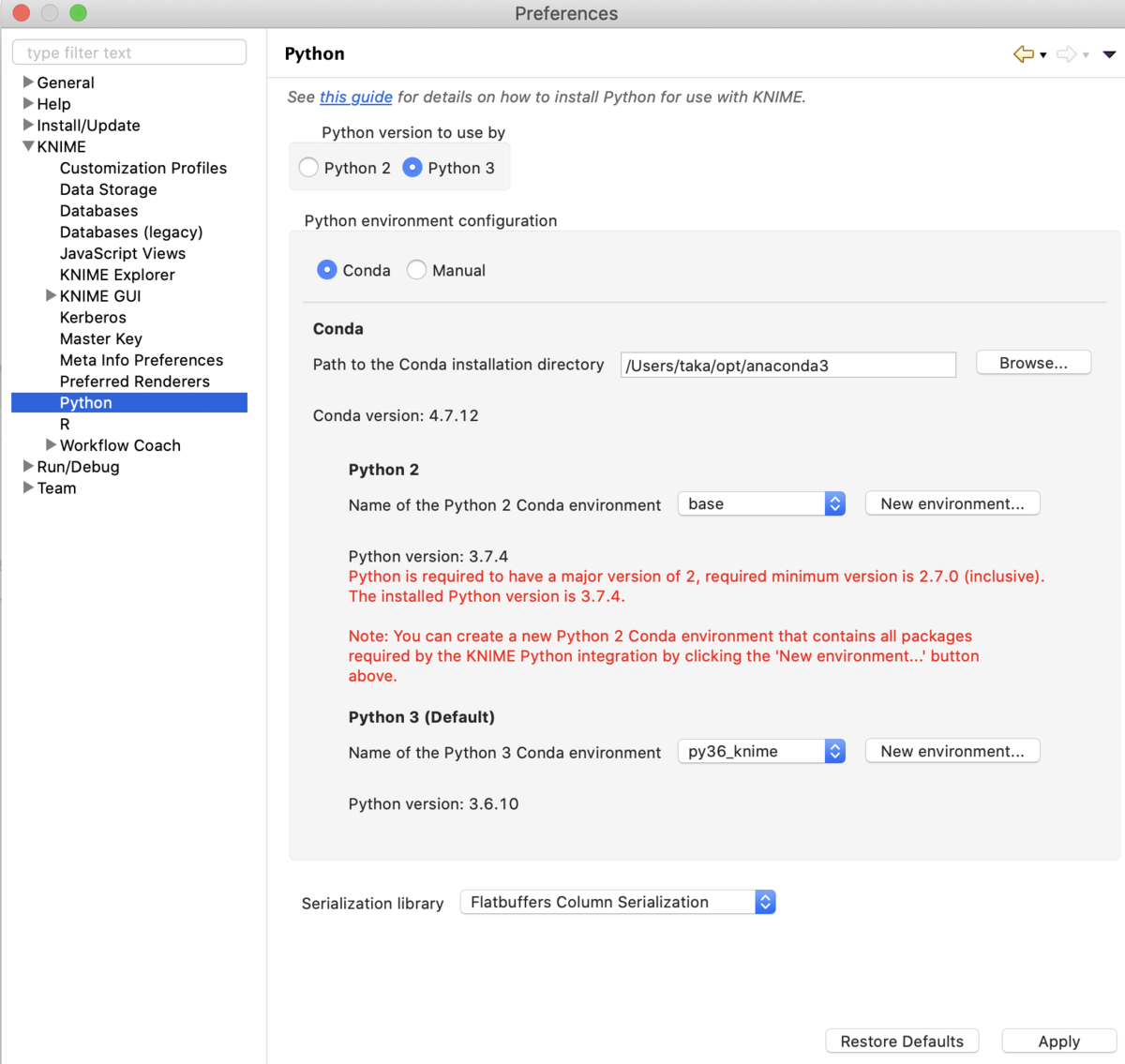1125x1064 pixels.
Task: Expand the KNIME GUI subtree
Action: 52,295
